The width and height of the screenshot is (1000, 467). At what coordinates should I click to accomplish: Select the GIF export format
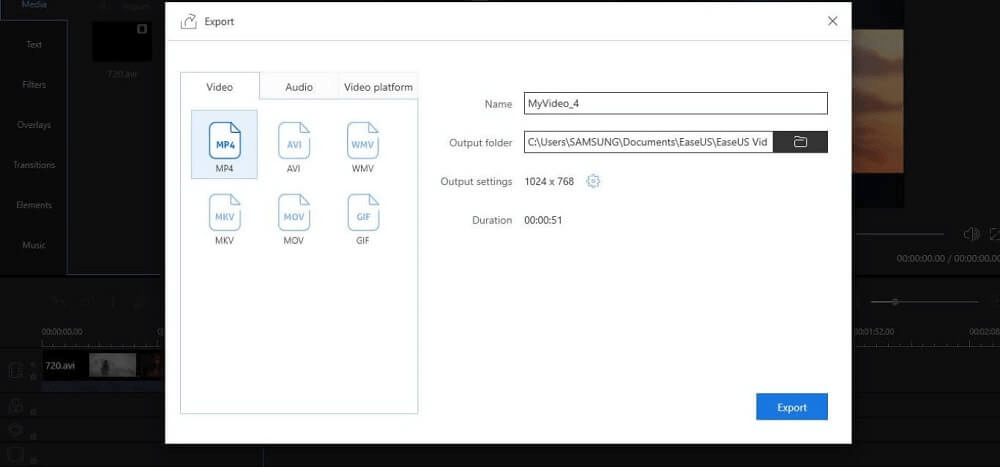pyautogui.click(x=363, y=217)
